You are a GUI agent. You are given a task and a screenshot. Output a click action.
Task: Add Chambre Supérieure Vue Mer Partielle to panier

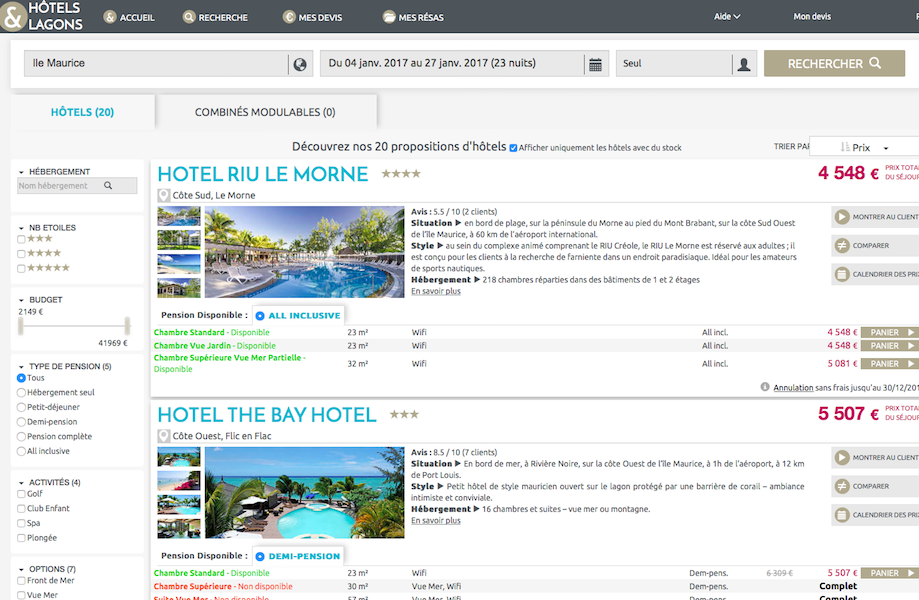coord(890,364)
